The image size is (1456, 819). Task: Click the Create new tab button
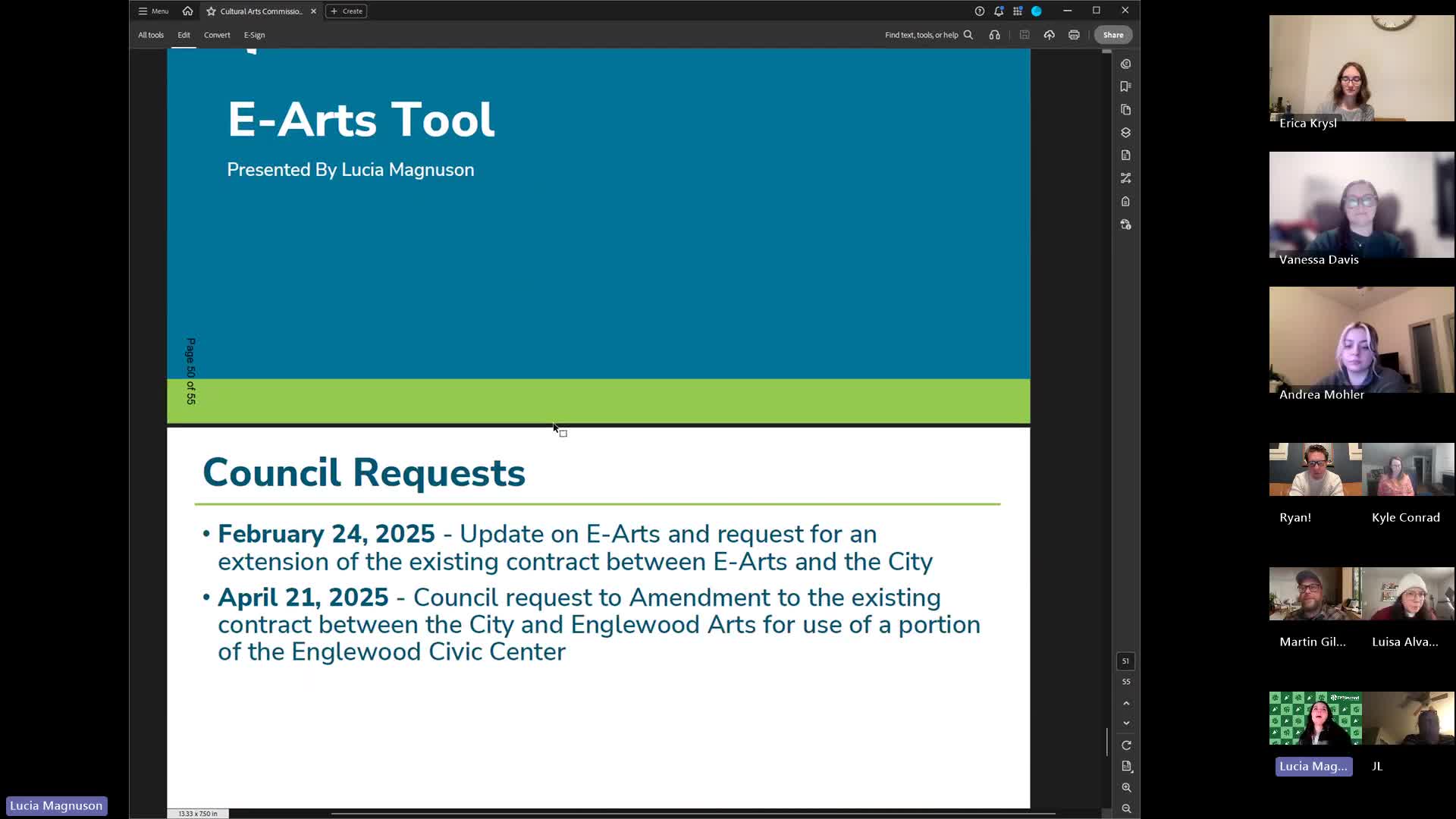(x=347, y=11)
